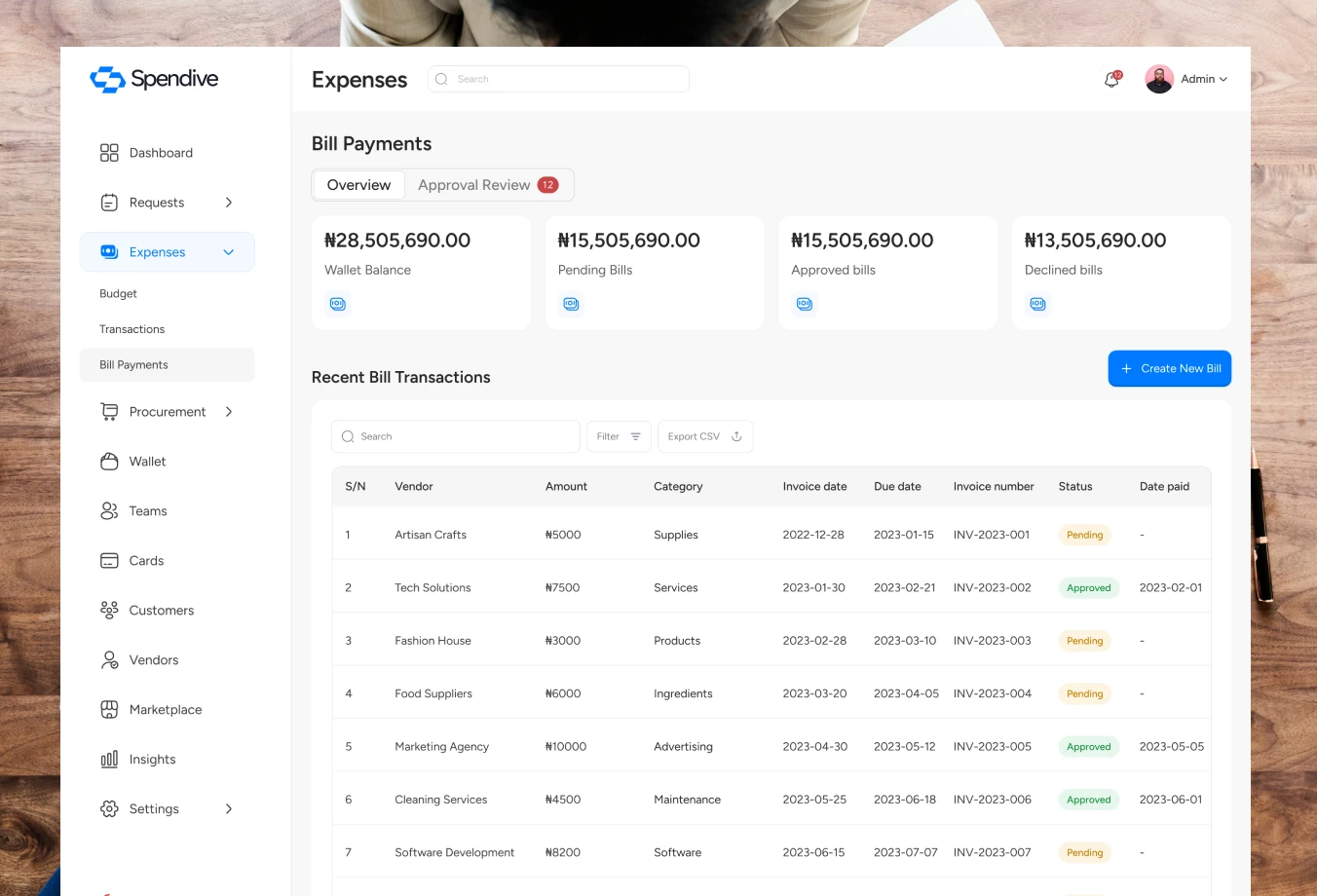Click the Status column header
This screenshot has width=1317, height=896.
click(1075, 486)
